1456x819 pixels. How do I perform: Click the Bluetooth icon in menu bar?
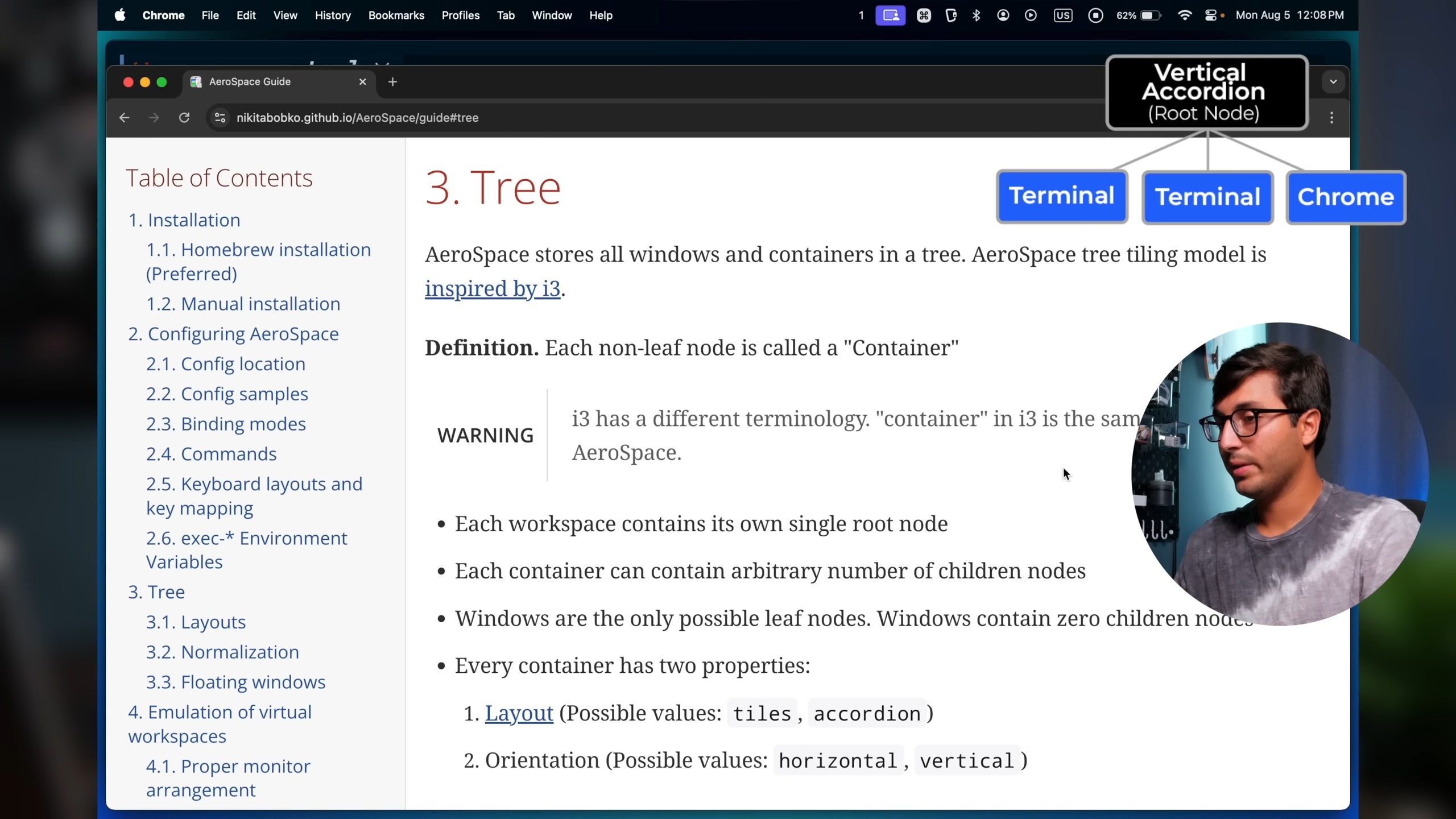[x=977, y=15]
